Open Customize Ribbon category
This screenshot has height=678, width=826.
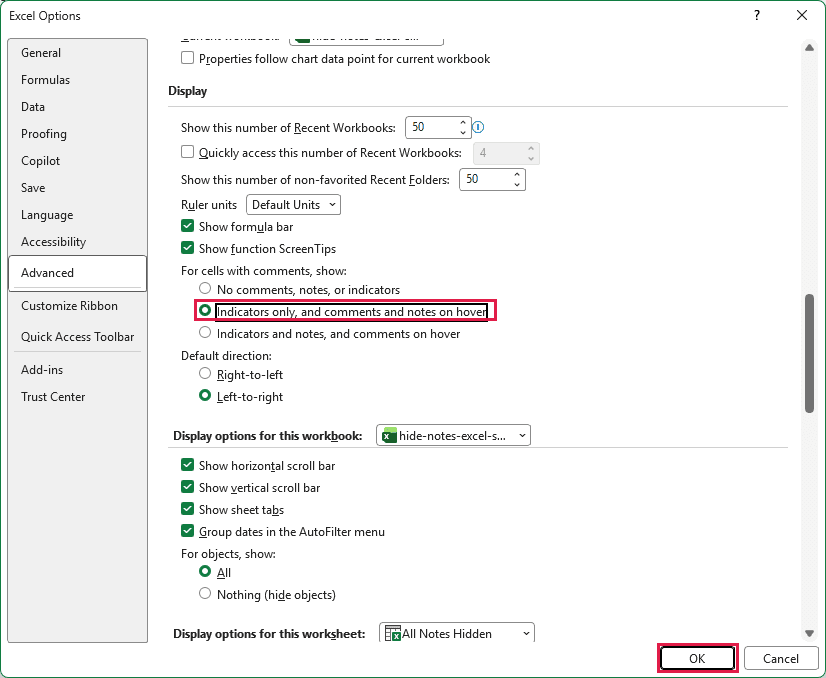click(77, 306)
